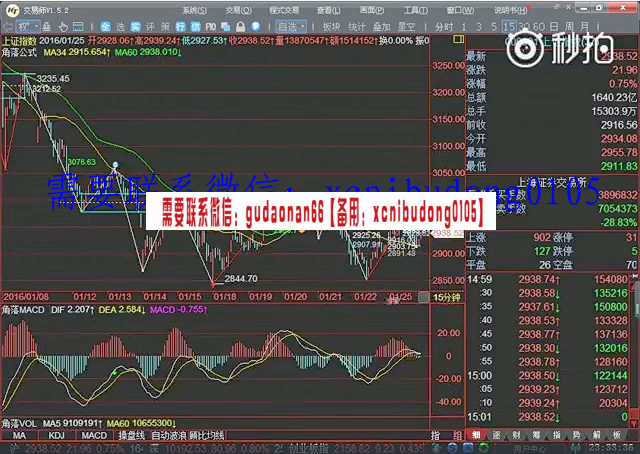The width and height of the screenshot is (640, 454).
Task: Click the globe icon in the toolbar
Action: (x=256, y=27)
